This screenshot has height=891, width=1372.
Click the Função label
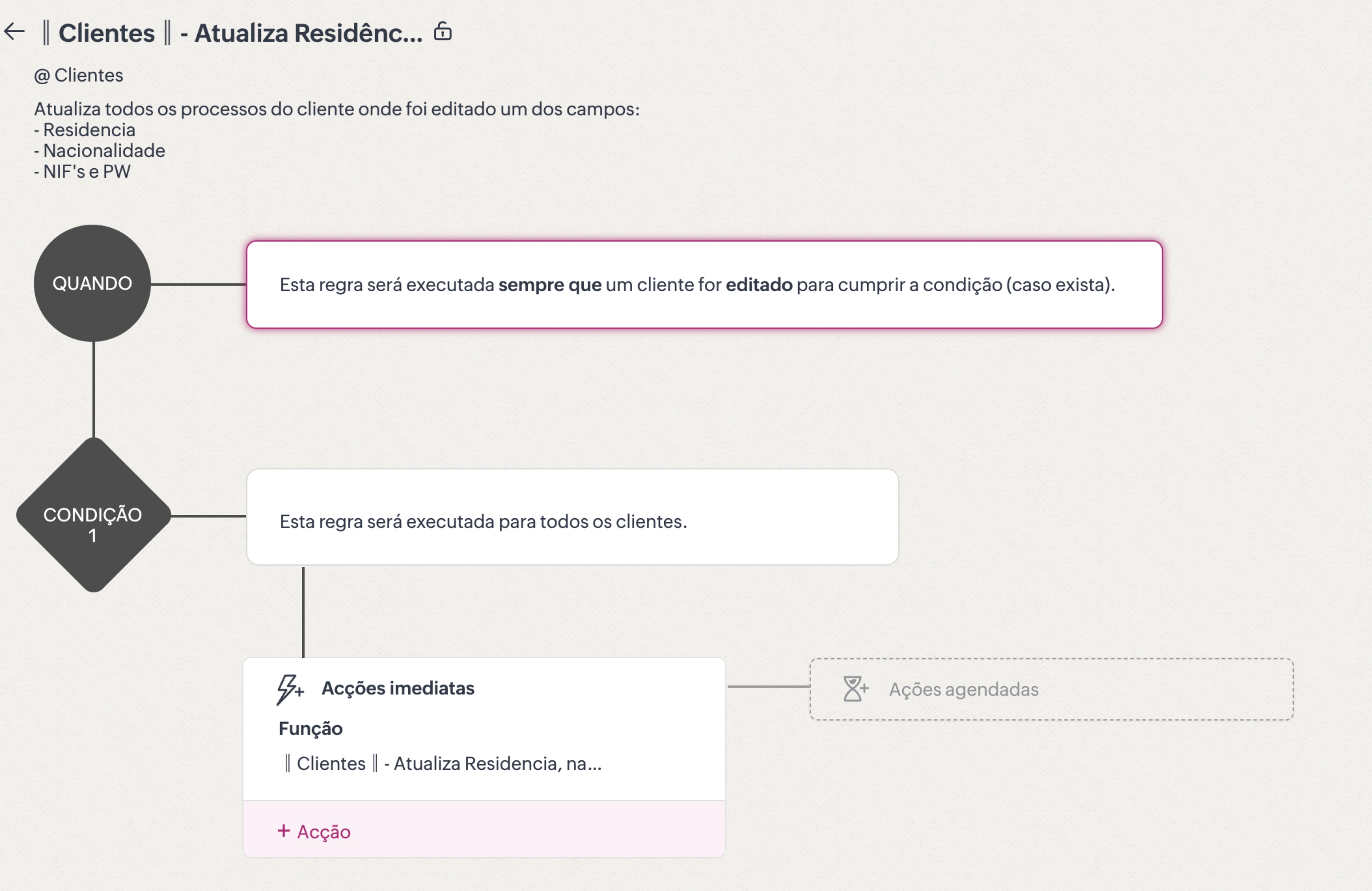coord(310,729)
